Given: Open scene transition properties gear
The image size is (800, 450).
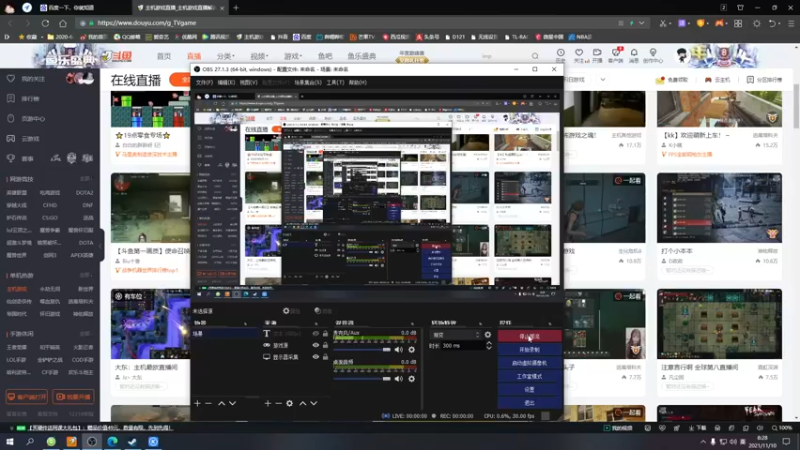Looking at the screenshot, I should (488, 335).
